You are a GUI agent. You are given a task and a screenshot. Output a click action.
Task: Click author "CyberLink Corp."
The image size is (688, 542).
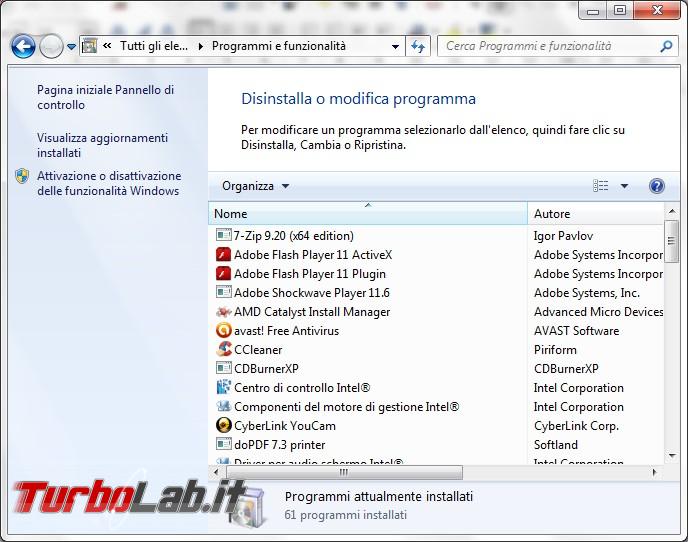coord(577,426)
